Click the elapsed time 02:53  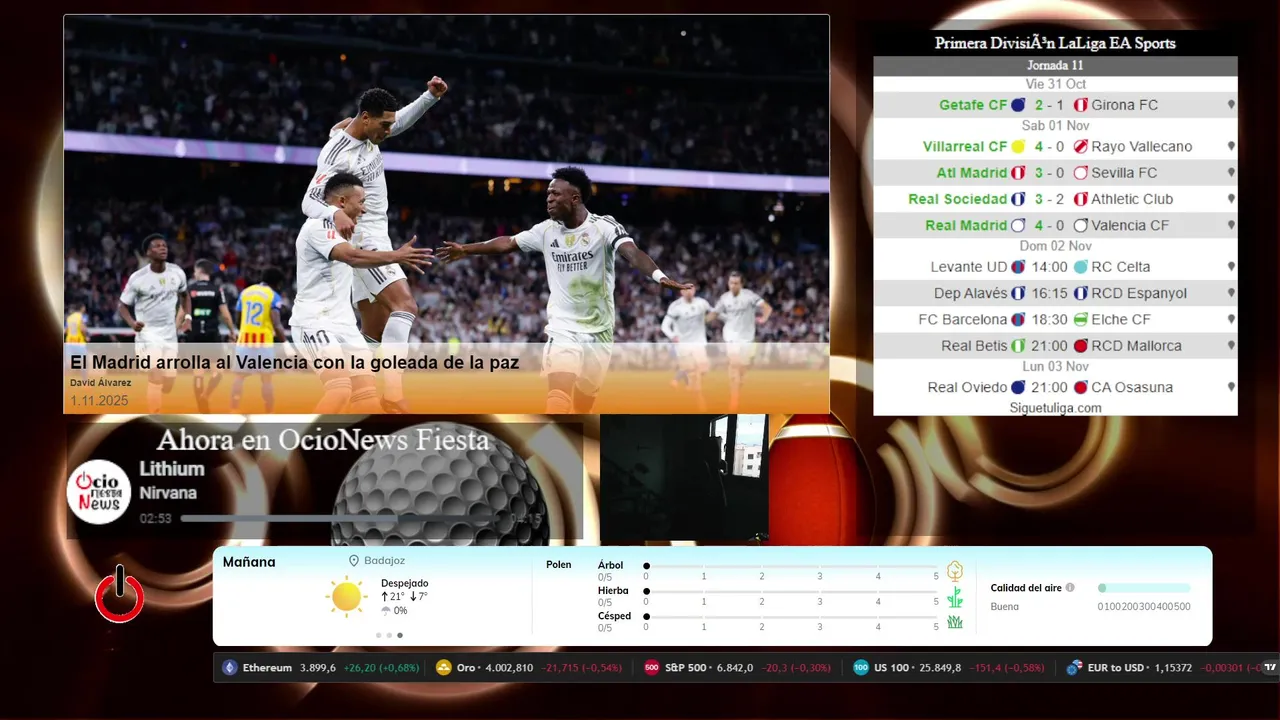[155, 519]
